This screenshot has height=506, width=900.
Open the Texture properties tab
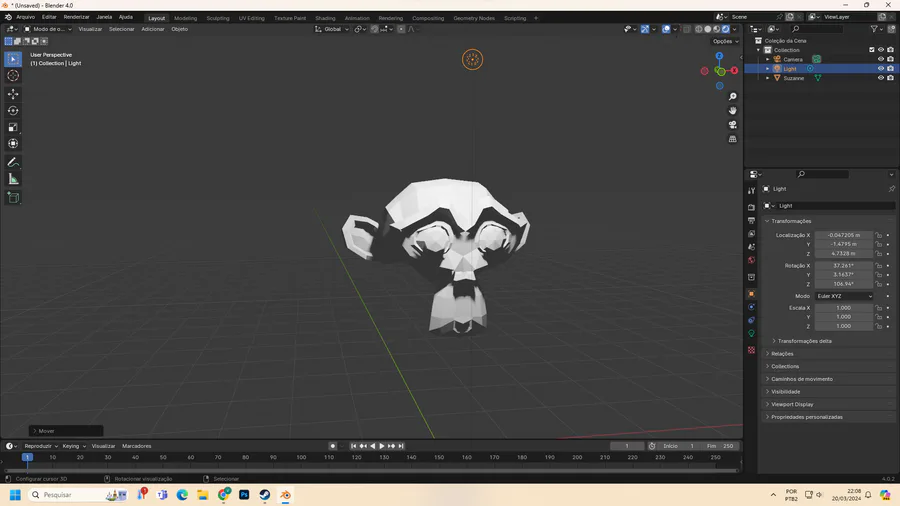(751, 350)
